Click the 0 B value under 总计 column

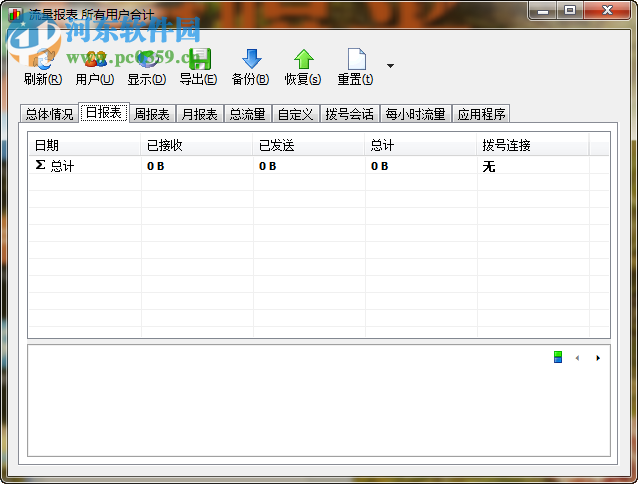(379, 166)
